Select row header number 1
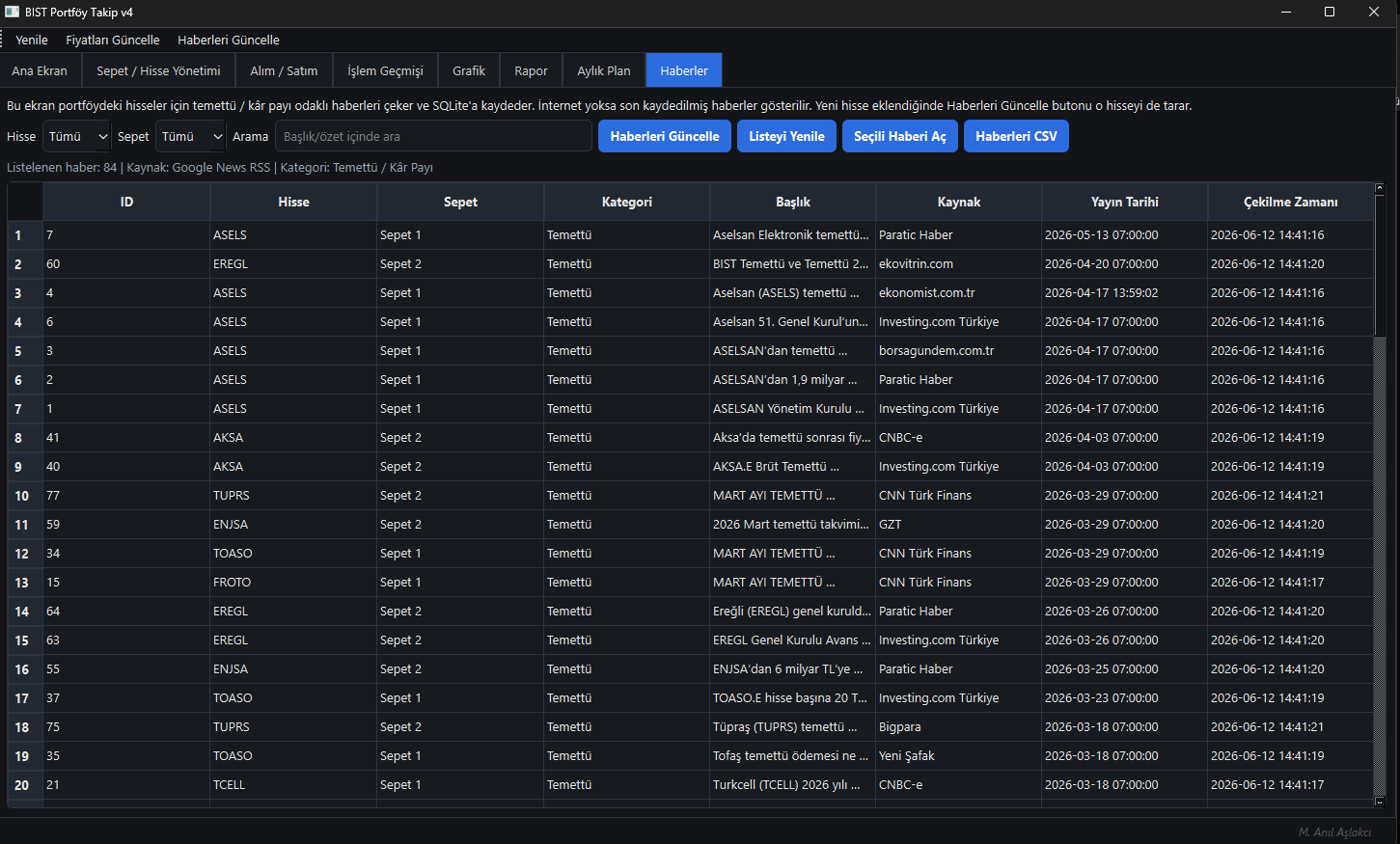1400x844 pixels. coord(25,235)
